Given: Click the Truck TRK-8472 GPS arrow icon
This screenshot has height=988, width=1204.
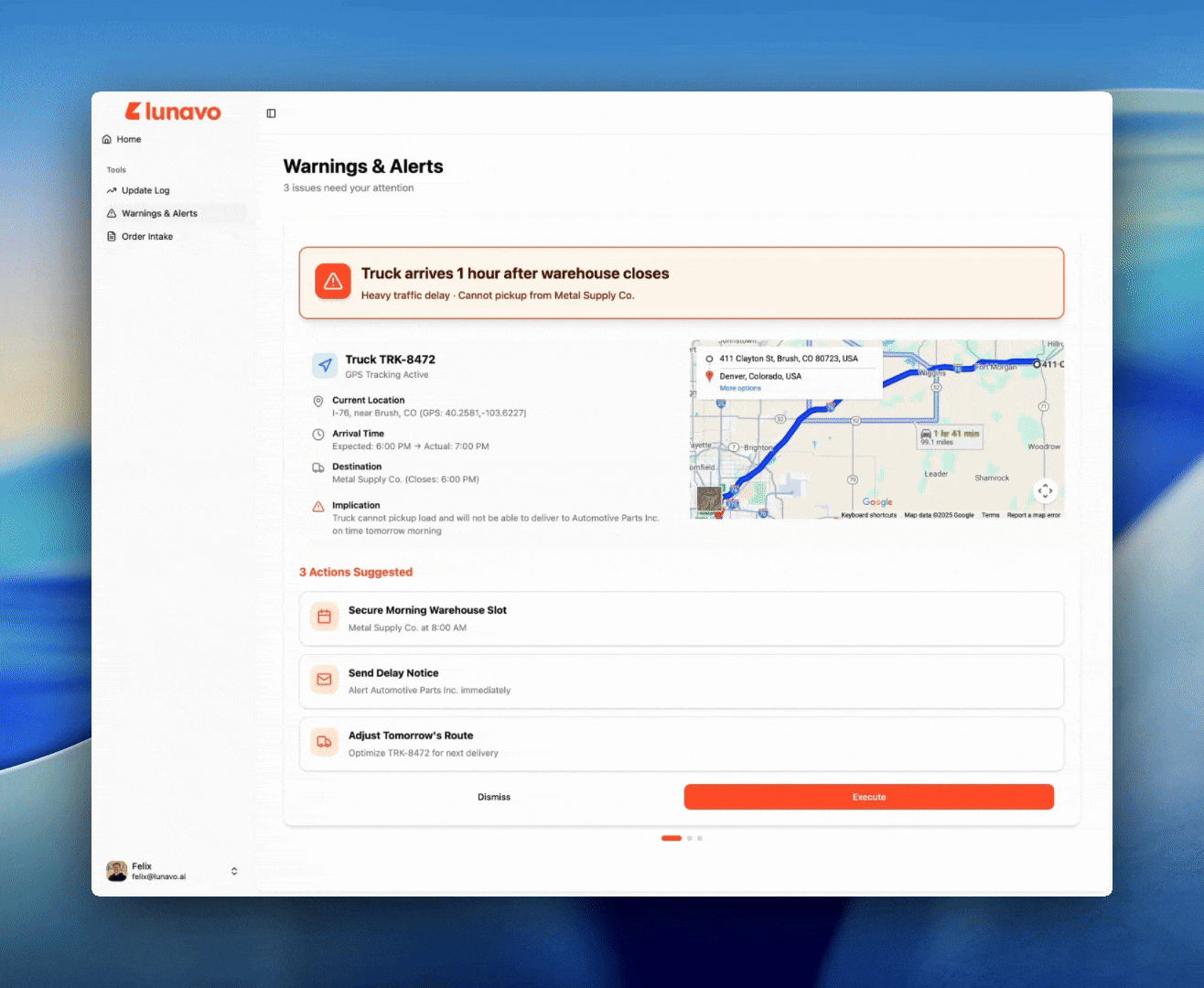Looking at the screenshot, I should tap(325, 366).
